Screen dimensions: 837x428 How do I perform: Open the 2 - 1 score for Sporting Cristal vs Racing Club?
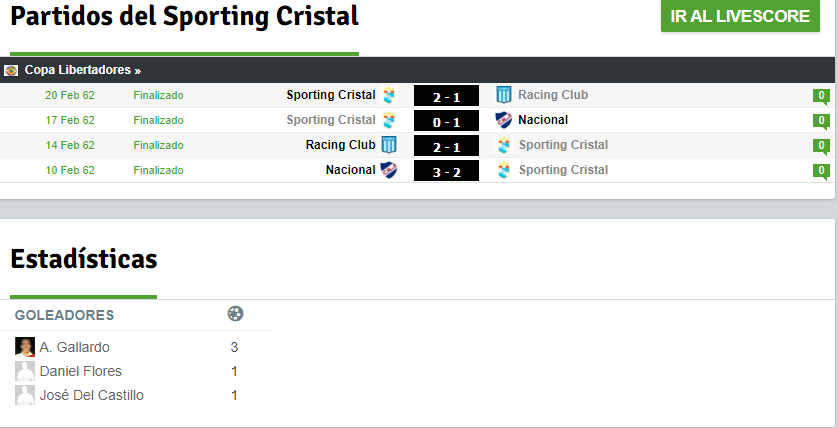click(x=446, y=96)
